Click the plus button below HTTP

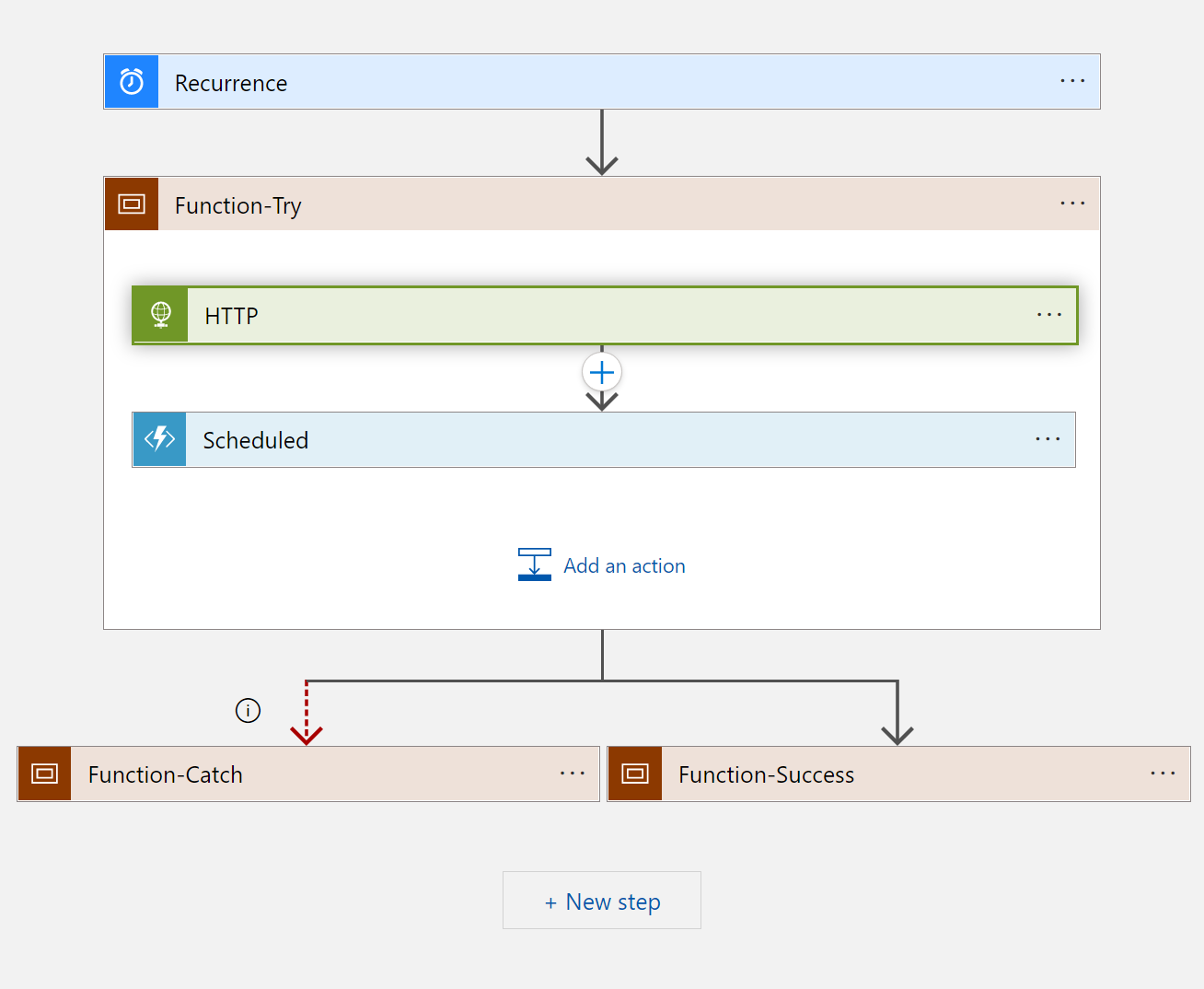(601, 372)
